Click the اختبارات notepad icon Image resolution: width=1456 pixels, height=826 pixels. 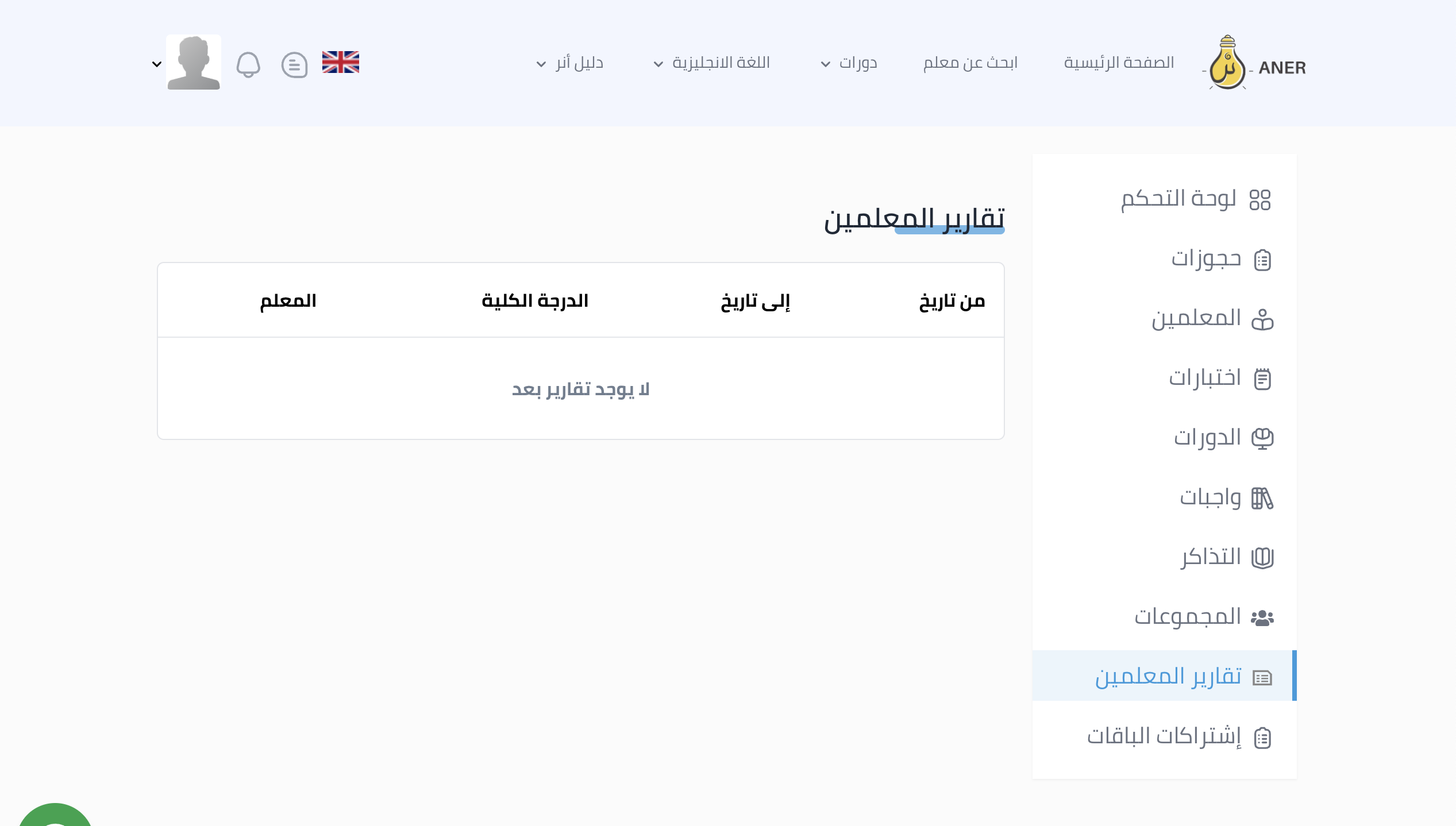click(x=1262, y=379)
